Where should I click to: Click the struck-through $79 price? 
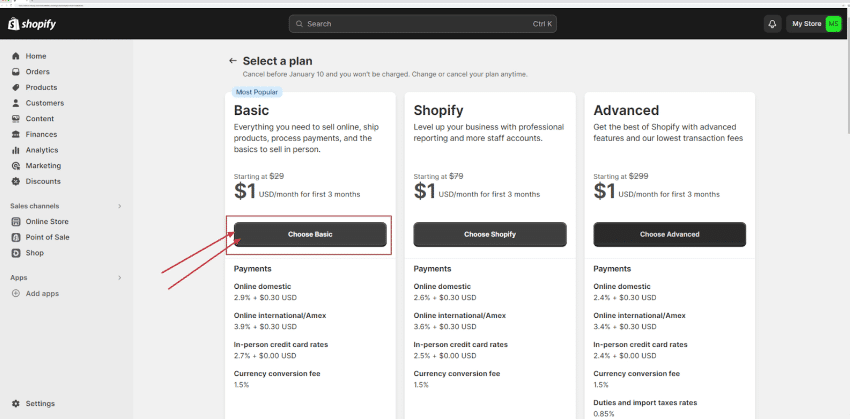456,176
